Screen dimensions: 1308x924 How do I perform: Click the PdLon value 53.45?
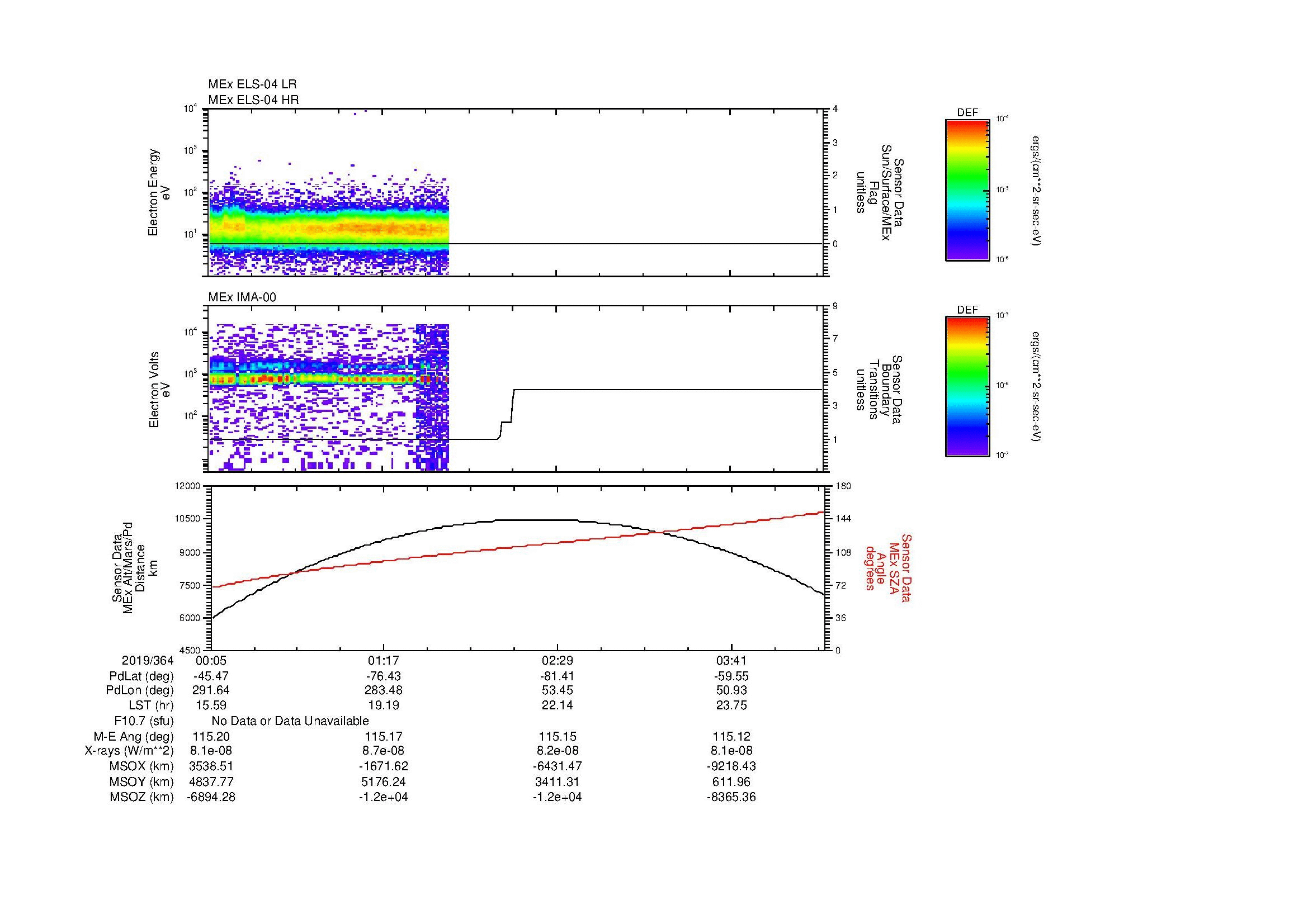557,690
